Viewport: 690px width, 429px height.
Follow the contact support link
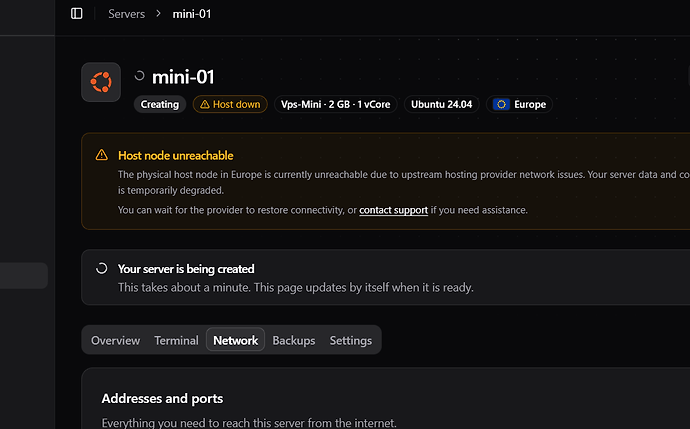tap(393, 210)
